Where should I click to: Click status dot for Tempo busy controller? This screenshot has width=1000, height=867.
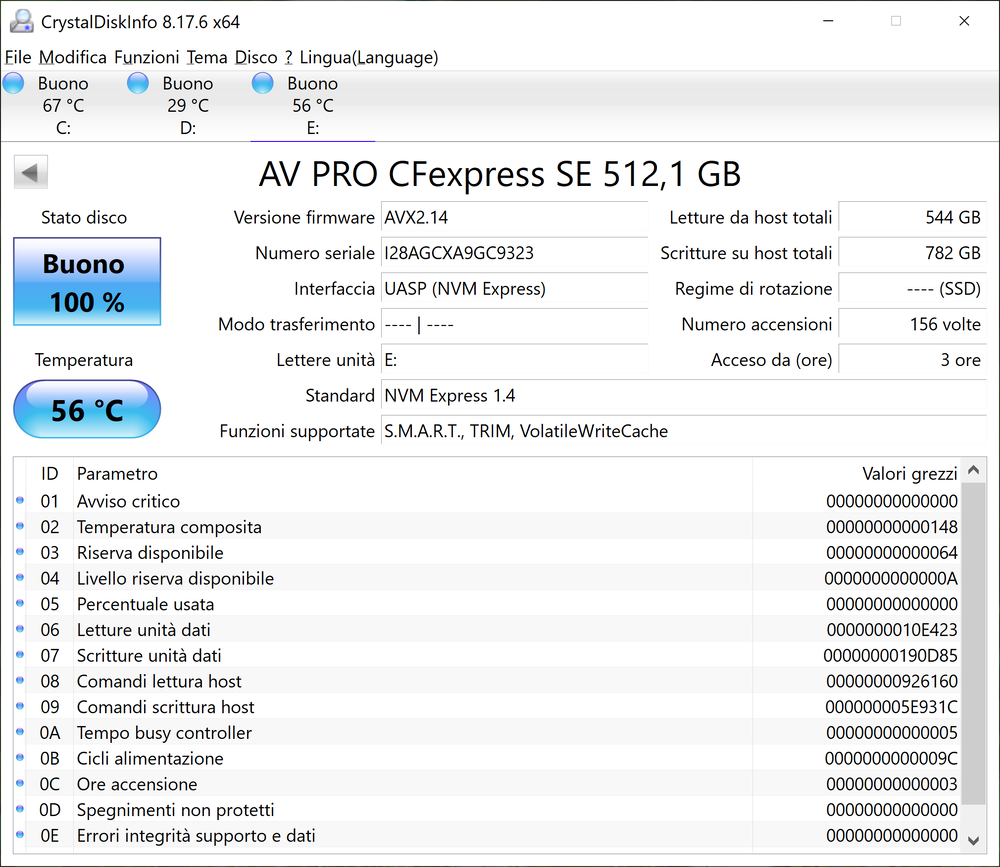20,732
